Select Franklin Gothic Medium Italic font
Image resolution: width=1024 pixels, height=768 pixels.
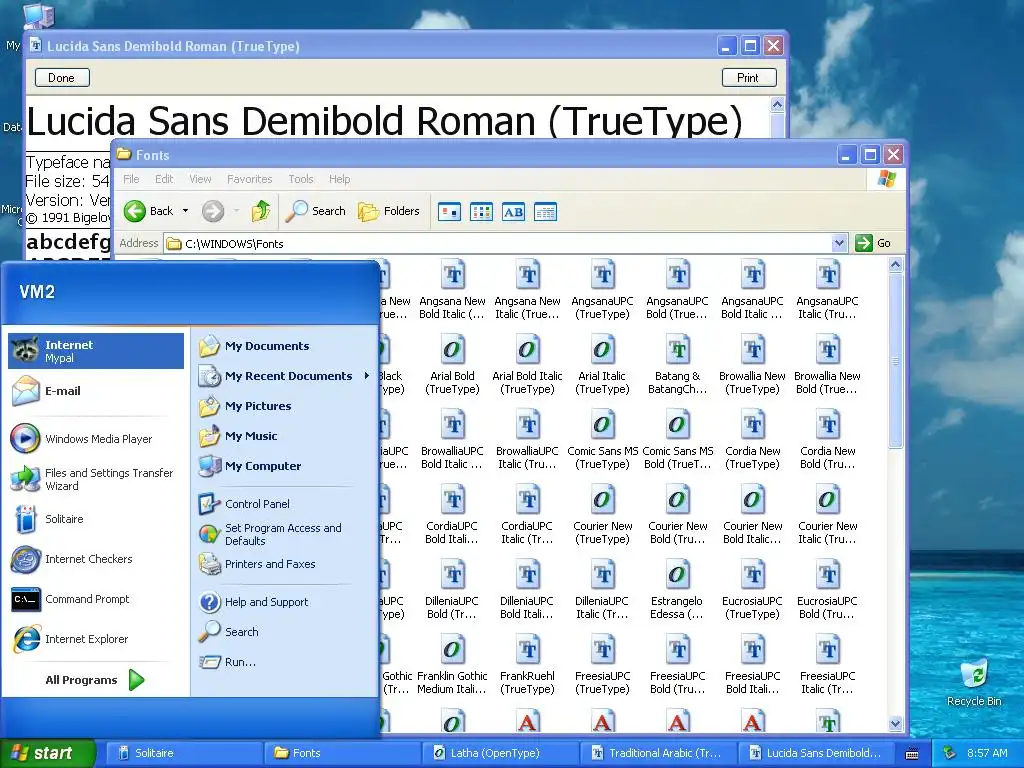point(452,666)
